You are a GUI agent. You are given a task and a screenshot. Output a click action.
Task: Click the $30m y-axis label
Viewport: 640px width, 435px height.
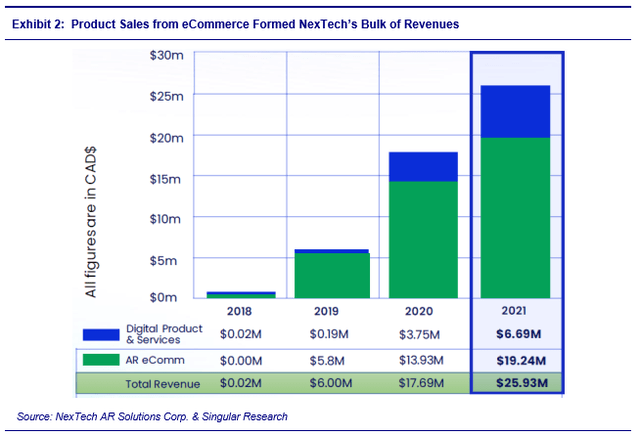point(167,55)
